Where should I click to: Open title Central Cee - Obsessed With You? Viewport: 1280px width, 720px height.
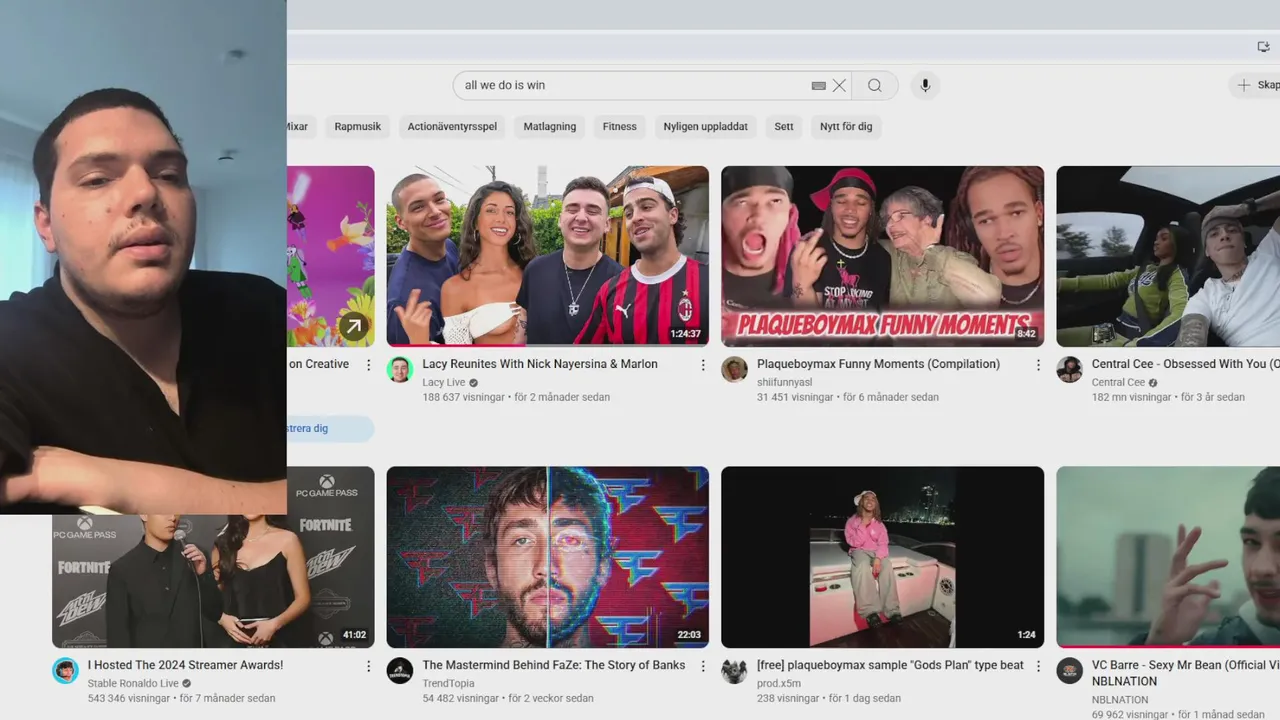click(x=1186, y=364)
